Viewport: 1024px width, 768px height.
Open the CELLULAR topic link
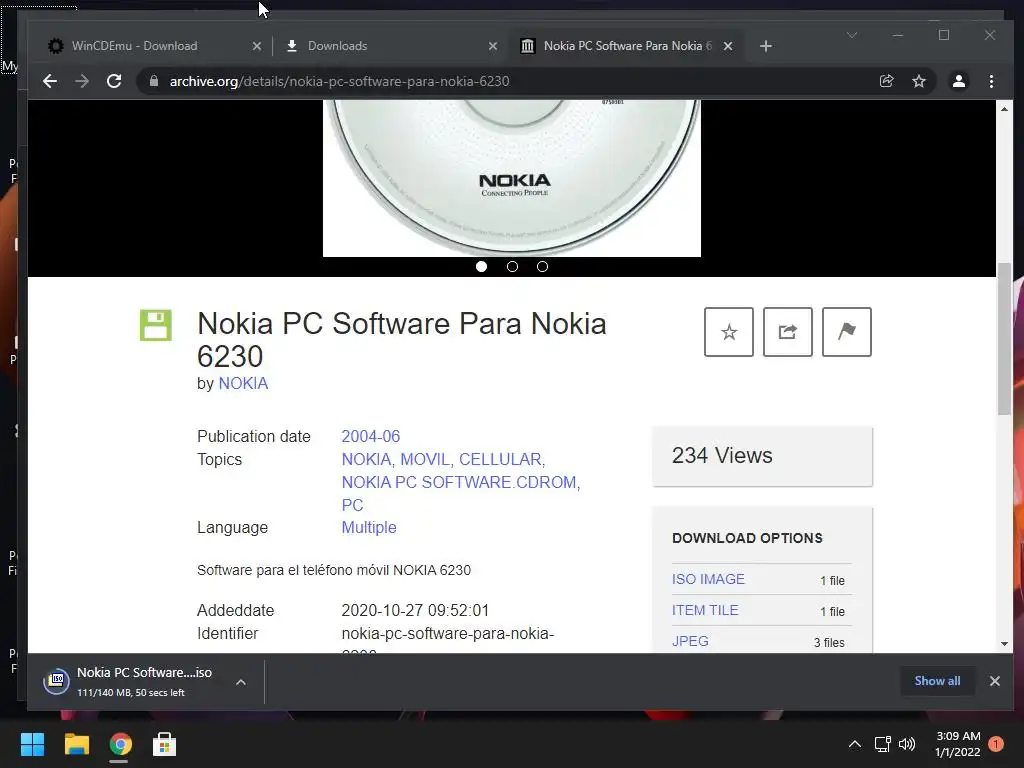(x=500, y=459)
